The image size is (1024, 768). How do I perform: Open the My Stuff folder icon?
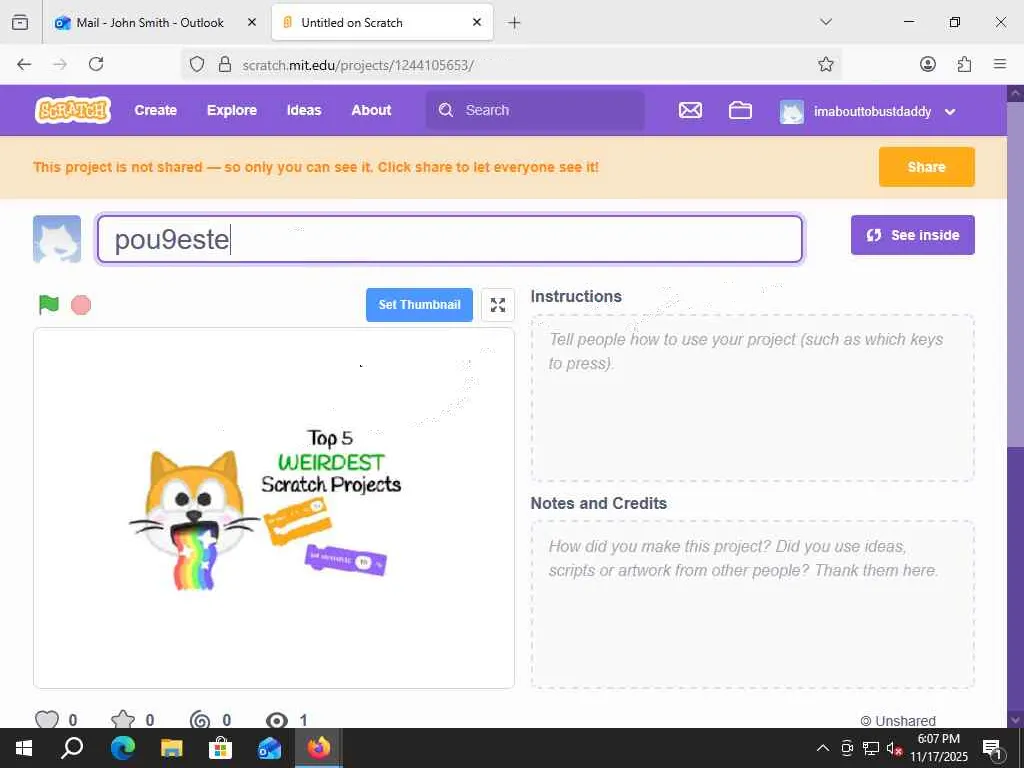tap(740, 110)
